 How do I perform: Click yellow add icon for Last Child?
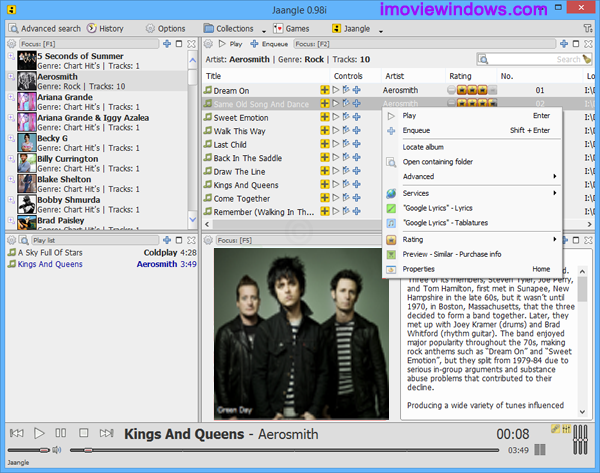click(x=324, y=144)
